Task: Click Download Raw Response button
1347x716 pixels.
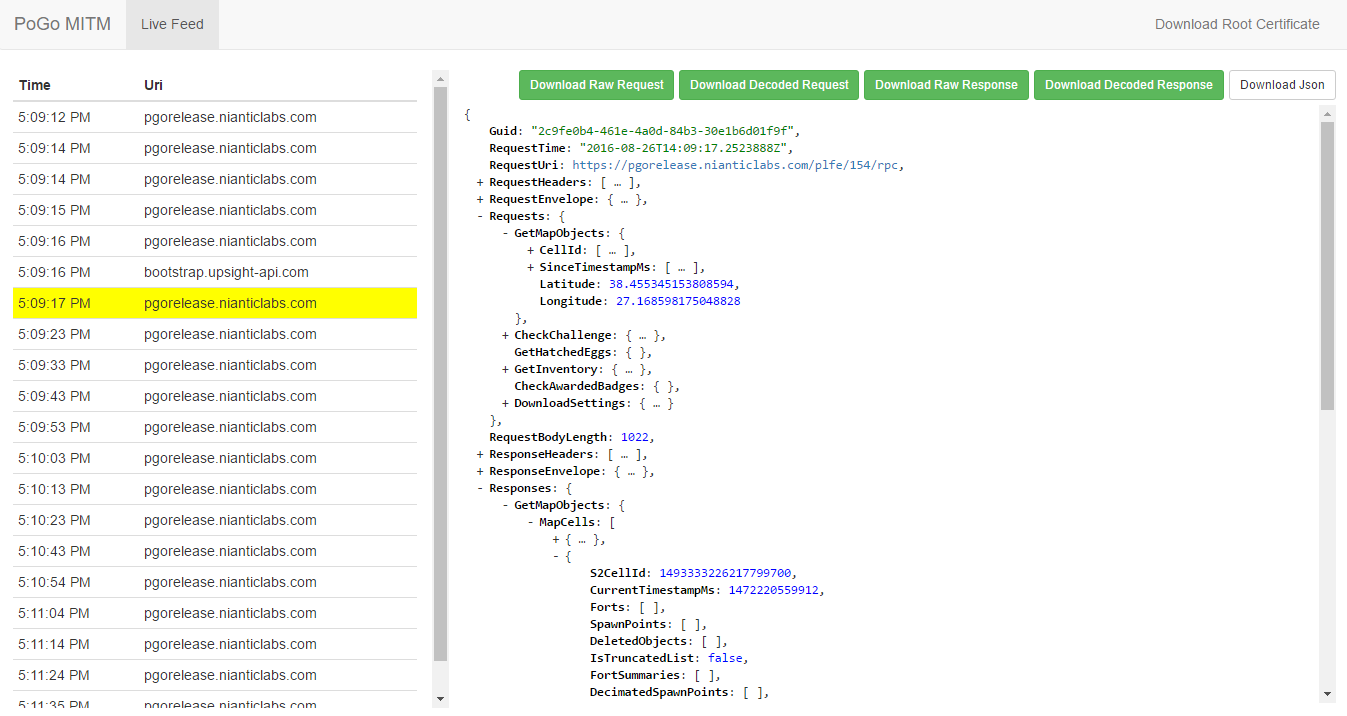Action: click(946, 85)
